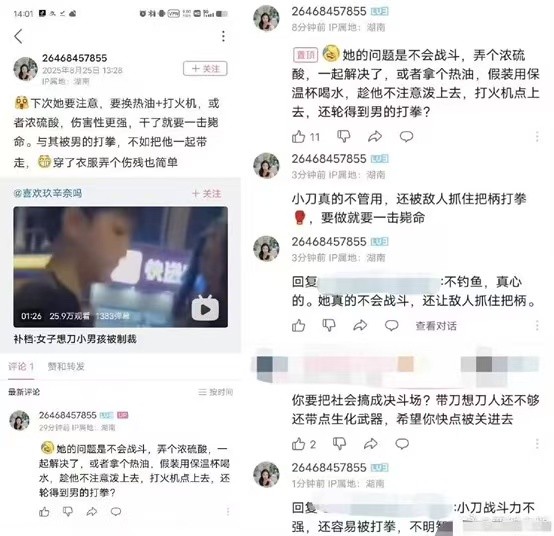Play the embedded video thumbnail
The height and width of the screenshot is (536, 554).
pos(120,267)
